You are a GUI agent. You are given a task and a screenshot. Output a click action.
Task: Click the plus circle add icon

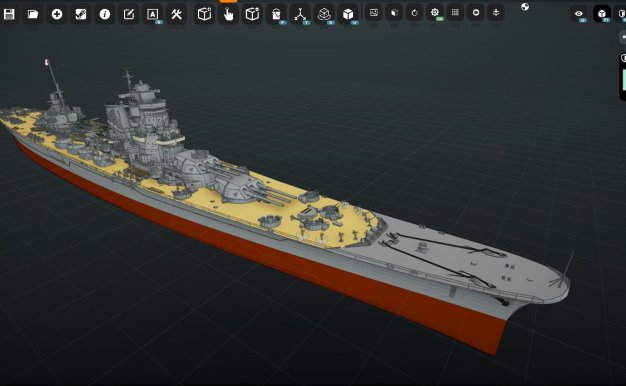[x=57, y=14]
